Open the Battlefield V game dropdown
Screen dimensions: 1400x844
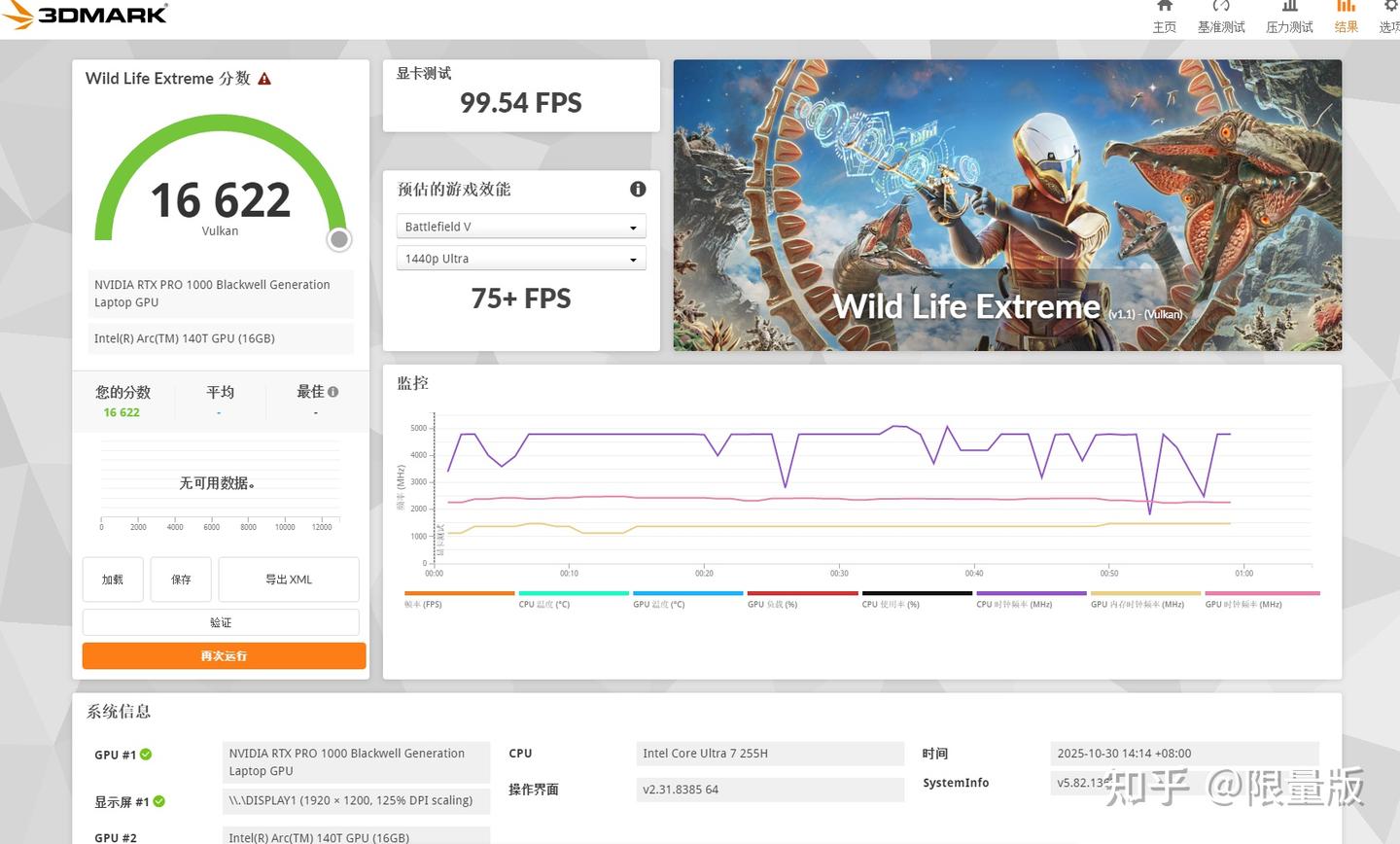click(521, 227)
